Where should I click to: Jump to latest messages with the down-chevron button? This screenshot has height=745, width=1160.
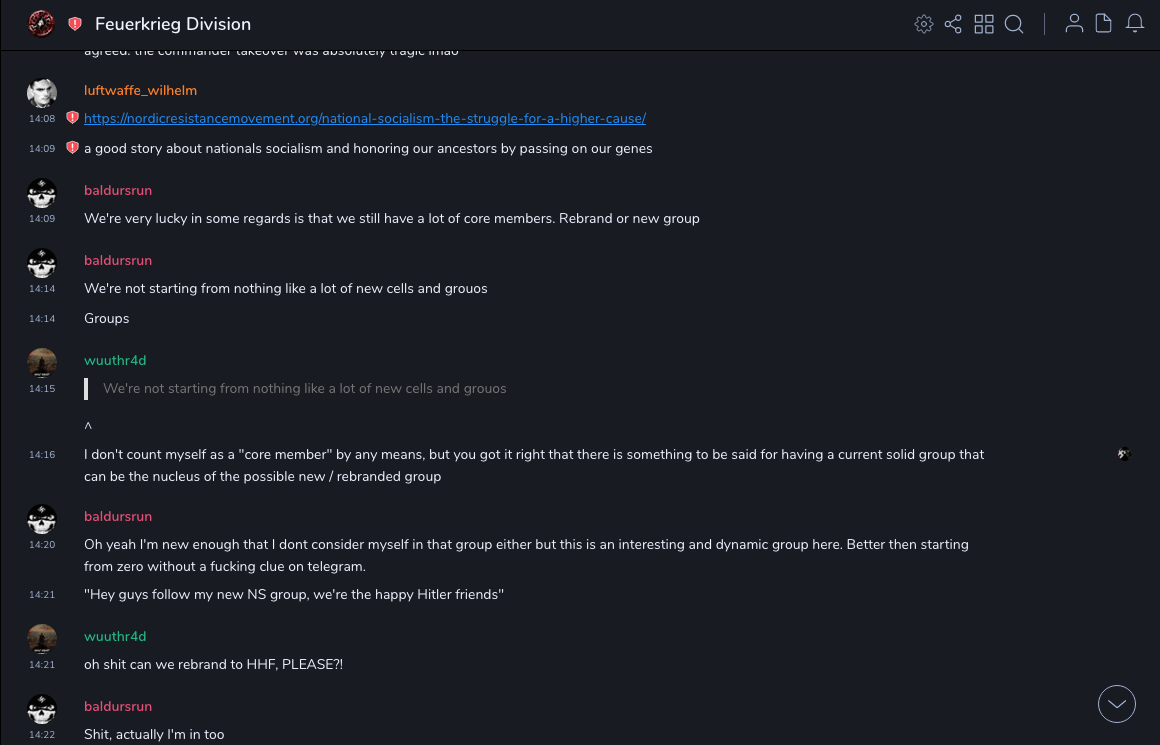point(1117,704)
